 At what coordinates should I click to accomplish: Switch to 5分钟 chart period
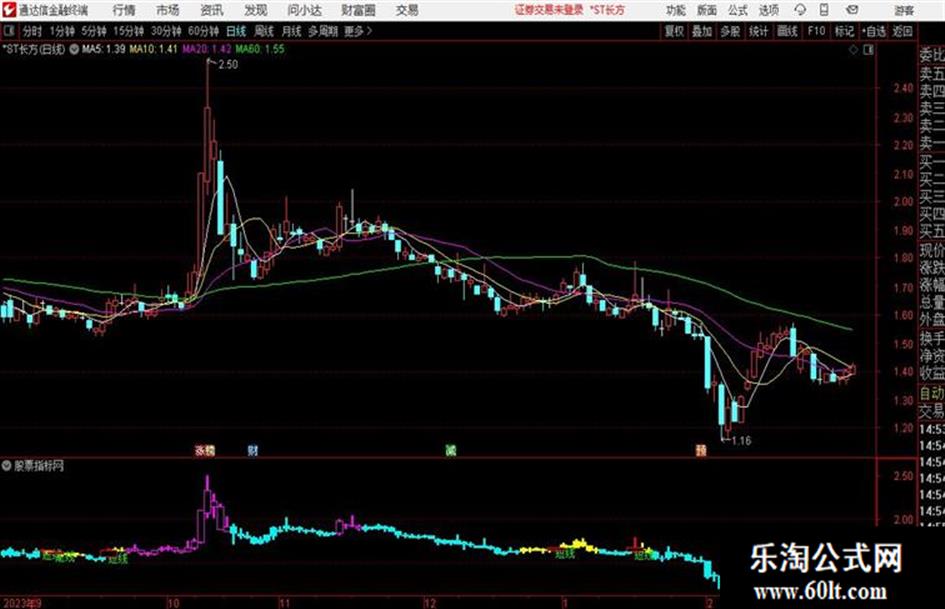pos(94,31)
